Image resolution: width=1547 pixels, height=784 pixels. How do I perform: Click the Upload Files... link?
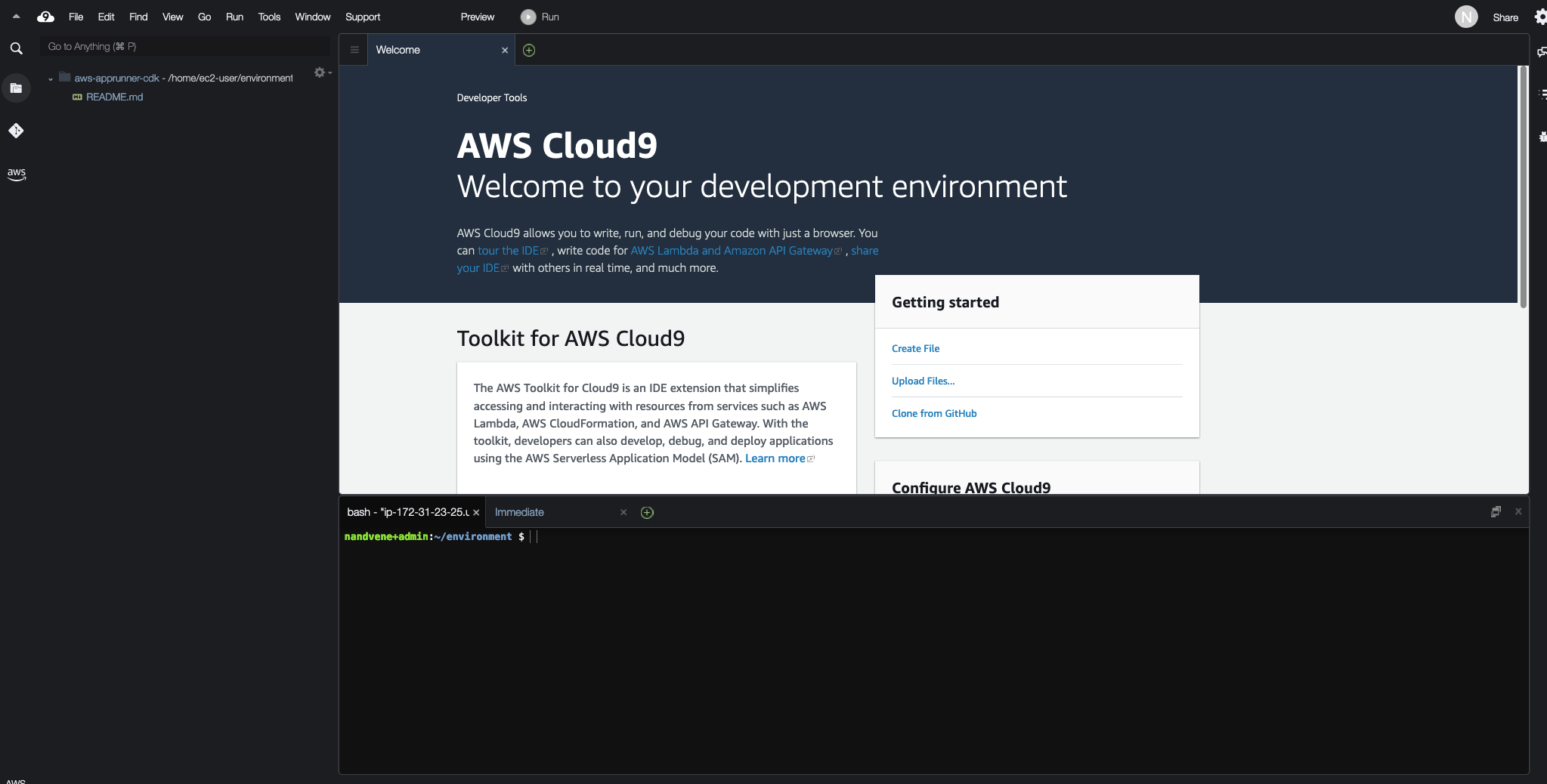[x=923, y=381]
